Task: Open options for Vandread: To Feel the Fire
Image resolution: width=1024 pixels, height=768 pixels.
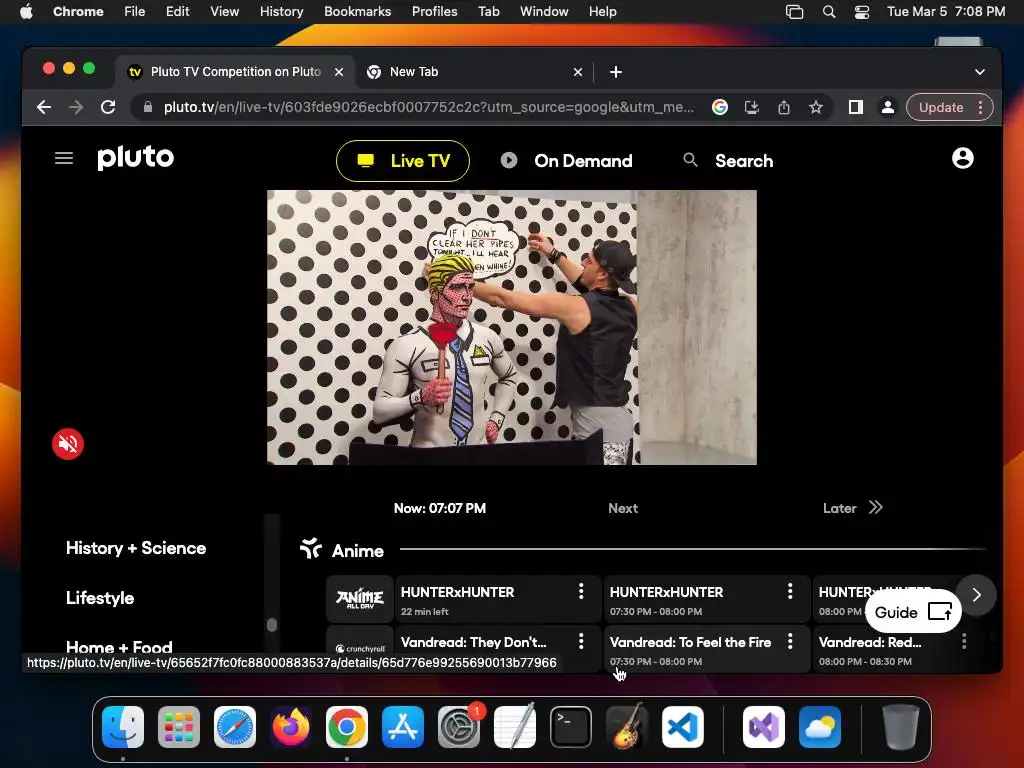Action: [x=790, y=641]
